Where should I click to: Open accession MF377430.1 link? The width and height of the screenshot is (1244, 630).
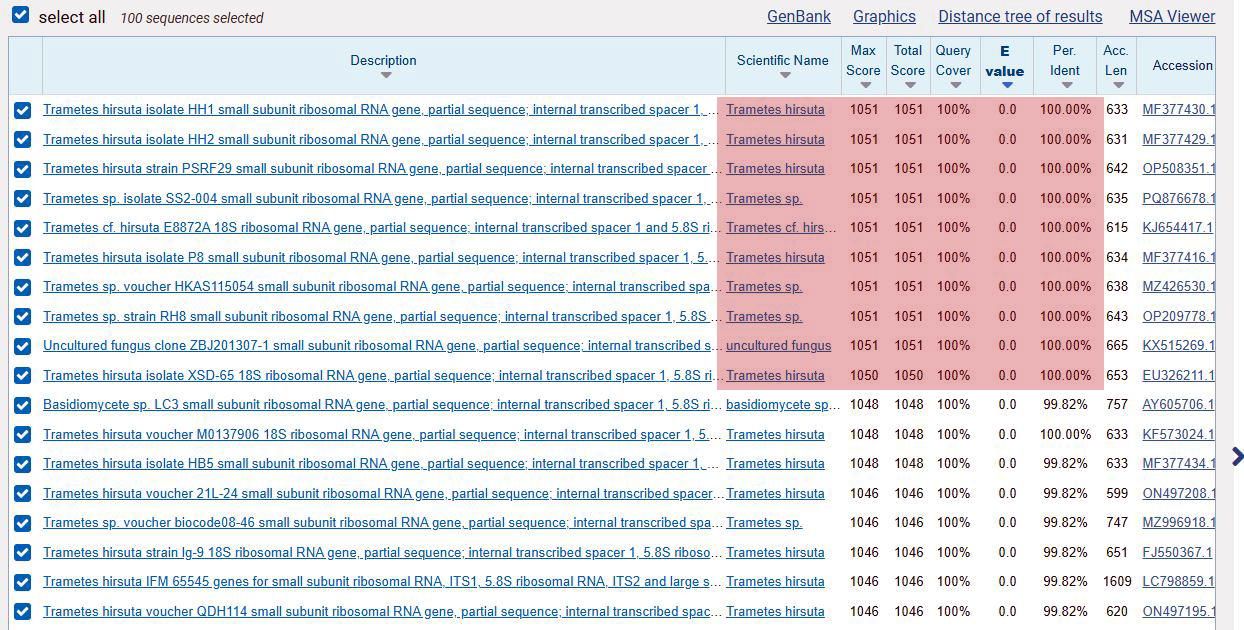coord(1179,110)
